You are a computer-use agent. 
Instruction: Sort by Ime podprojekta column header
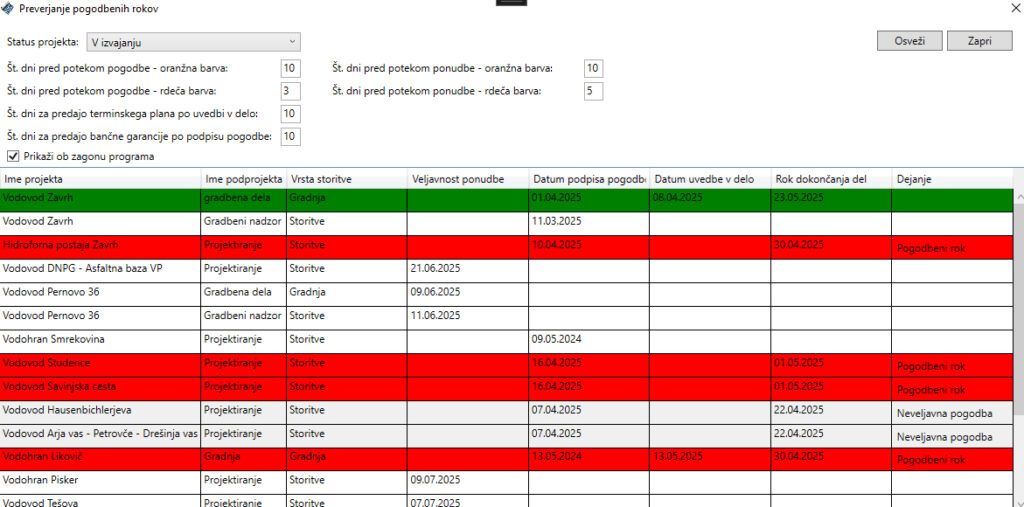tap(244, 179)
